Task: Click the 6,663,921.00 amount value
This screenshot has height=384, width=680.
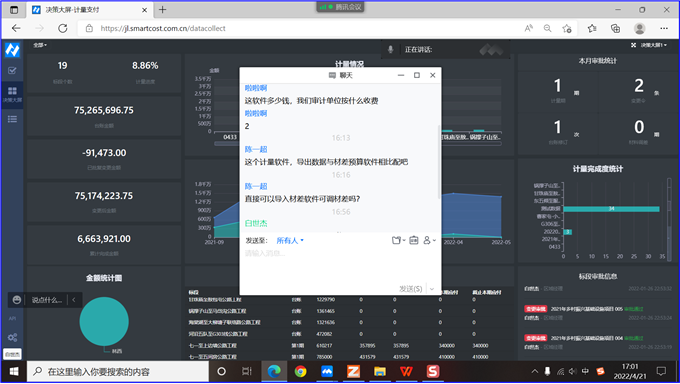Action: pos(104,239)
